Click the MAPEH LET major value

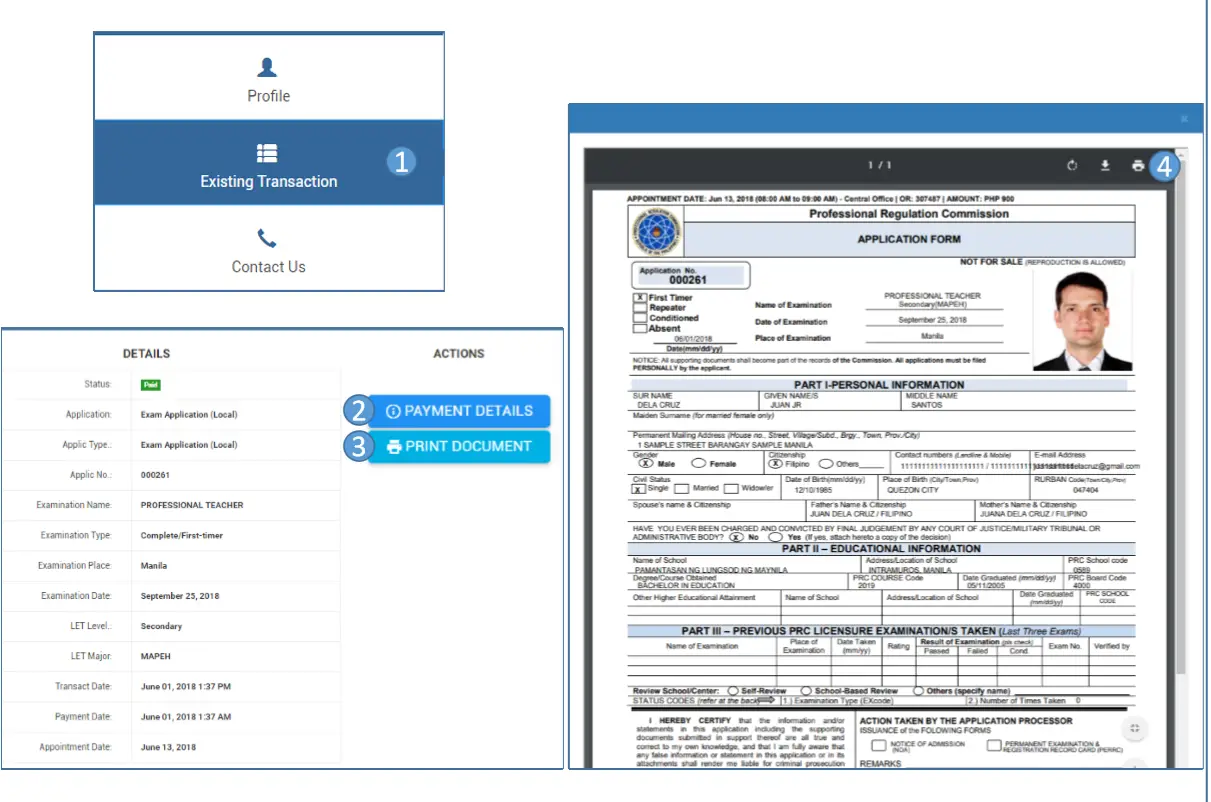[155, 656]
